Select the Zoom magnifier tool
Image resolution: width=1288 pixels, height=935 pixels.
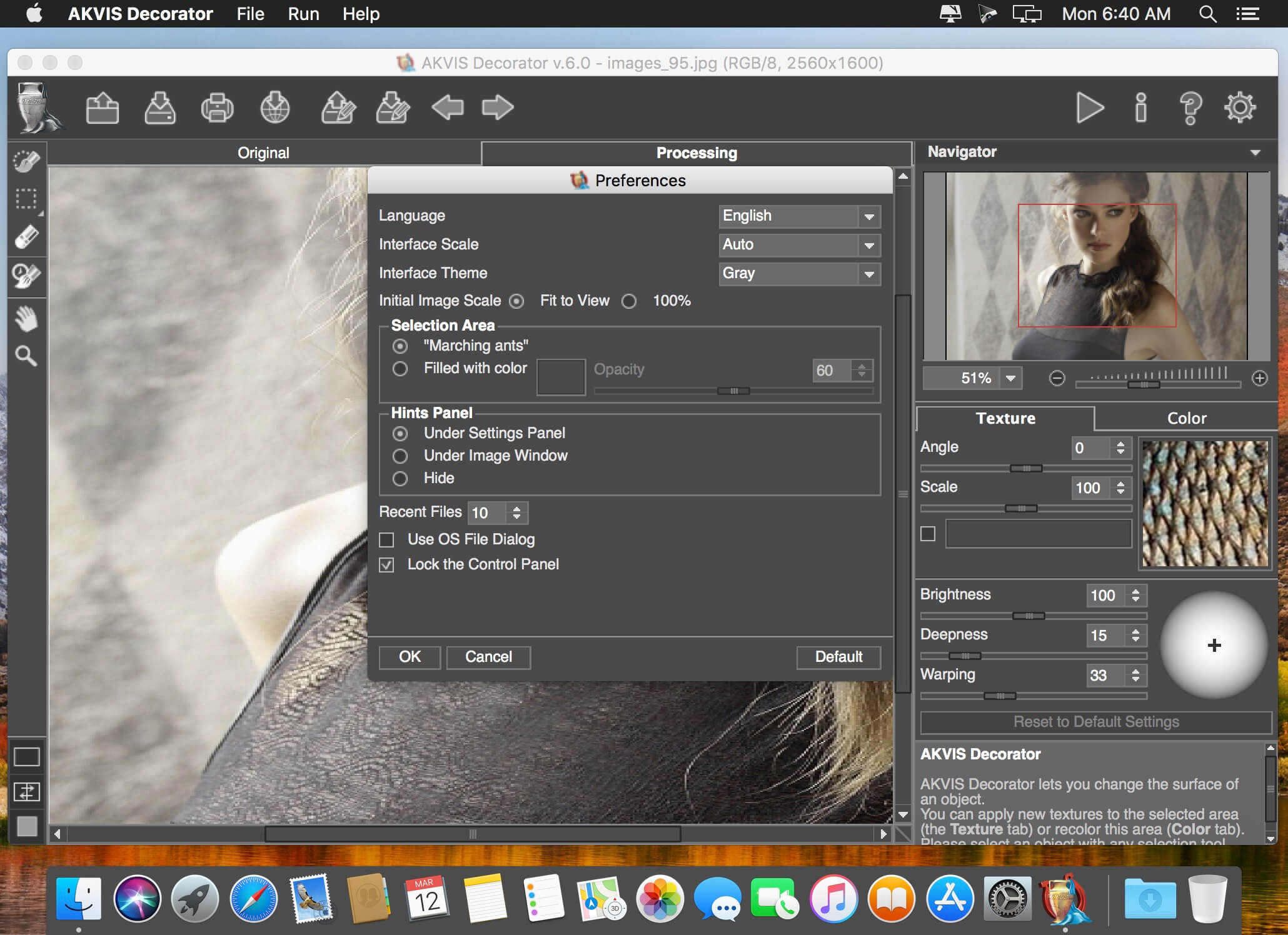tap(26, 356)
